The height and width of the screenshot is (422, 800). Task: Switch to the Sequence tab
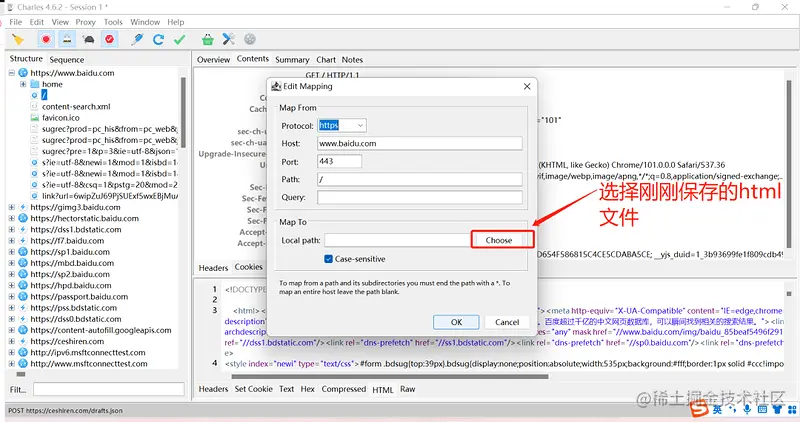click(x=67, y=60)
